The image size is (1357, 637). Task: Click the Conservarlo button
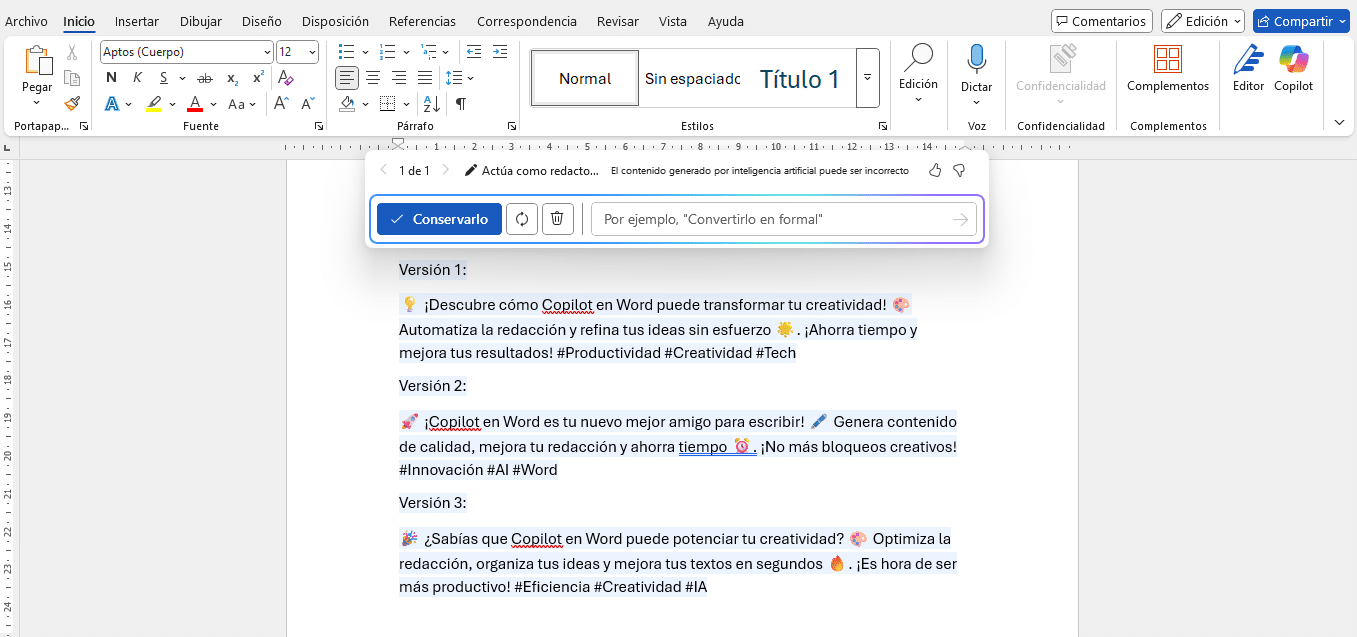click(439, 219)
